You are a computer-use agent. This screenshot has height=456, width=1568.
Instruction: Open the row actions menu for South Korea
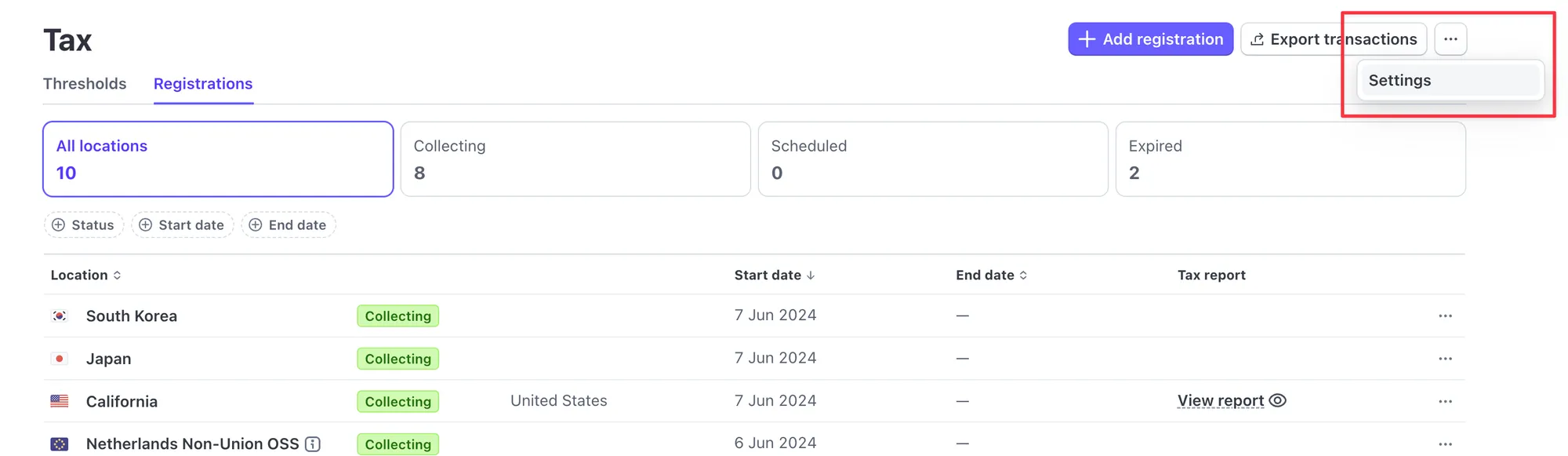pos(1446,316)
